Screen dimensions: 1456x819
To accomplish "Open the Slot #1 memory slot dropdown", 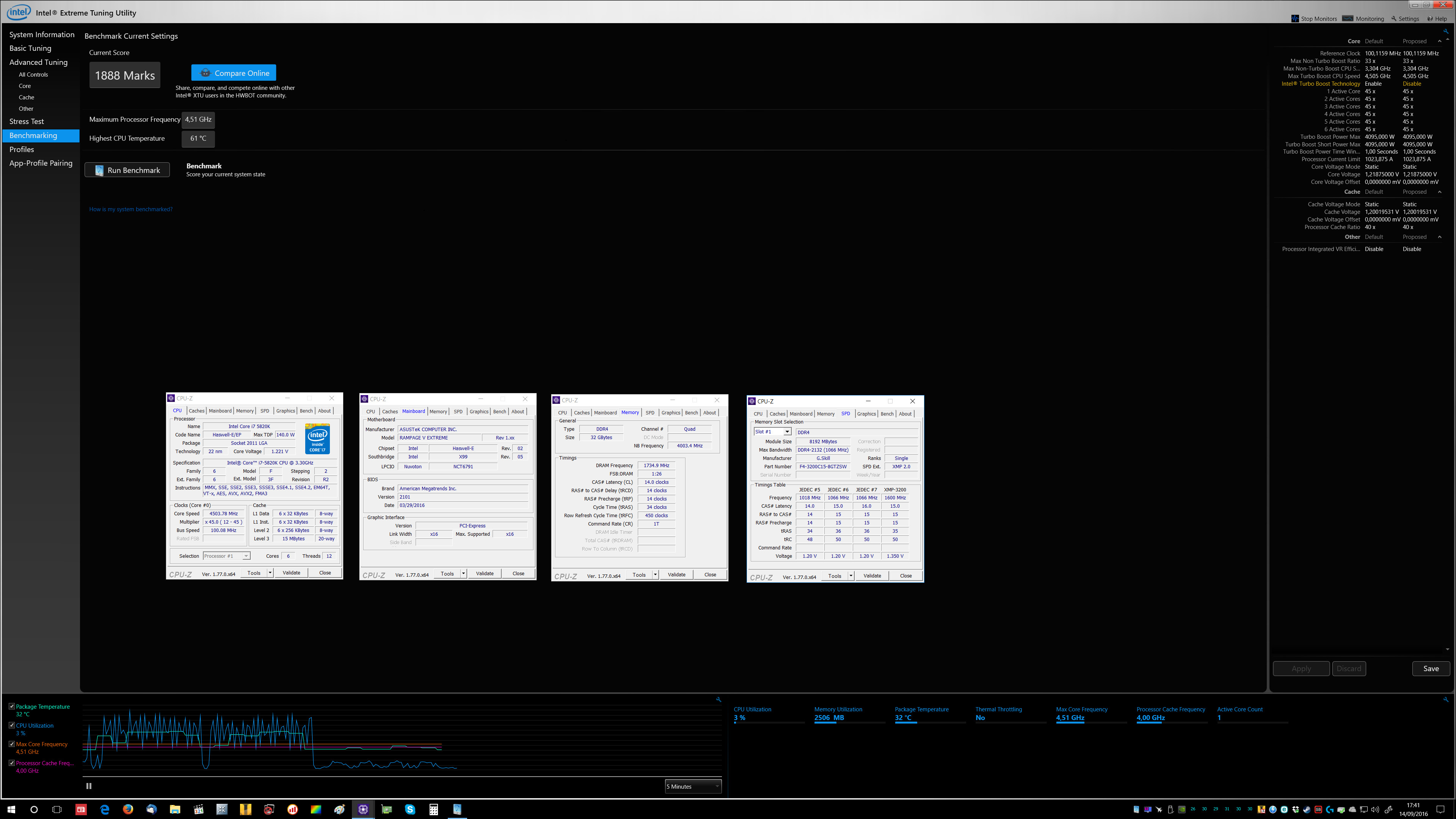I will 772,431.
